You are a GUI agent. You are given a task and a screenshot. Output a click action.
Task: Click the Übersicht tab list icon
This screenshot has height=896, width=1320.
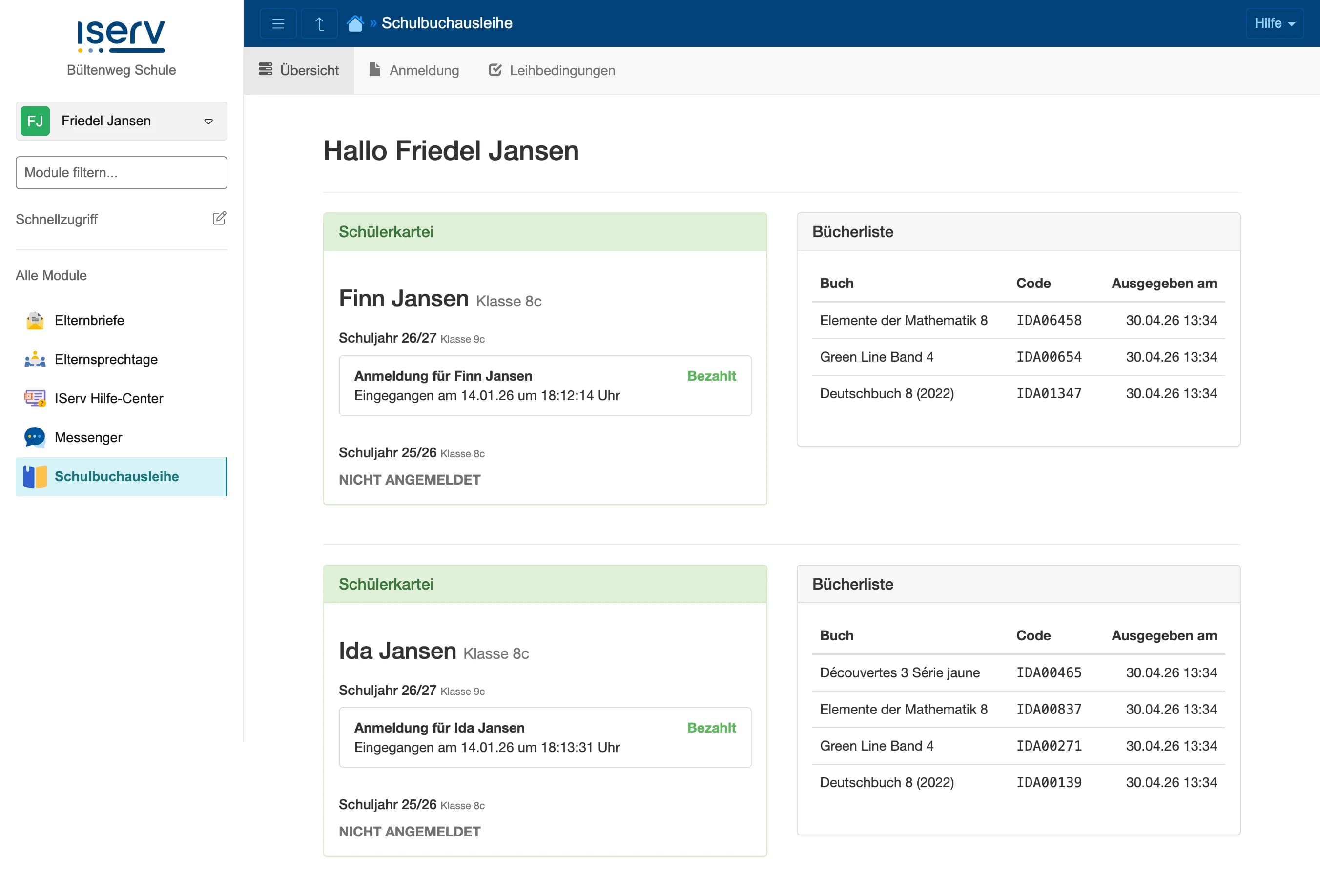(265, 69)
